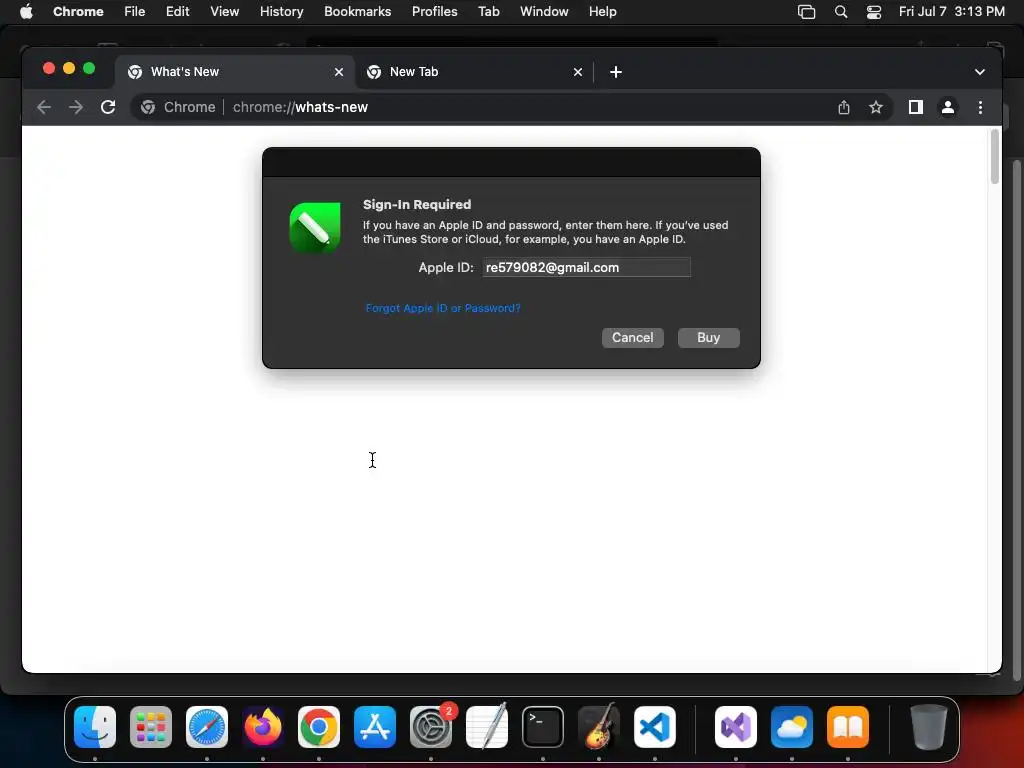Open Launchpad from the Dock
The width and height of the screenshot is (1024, 768).
pos(151,727)
